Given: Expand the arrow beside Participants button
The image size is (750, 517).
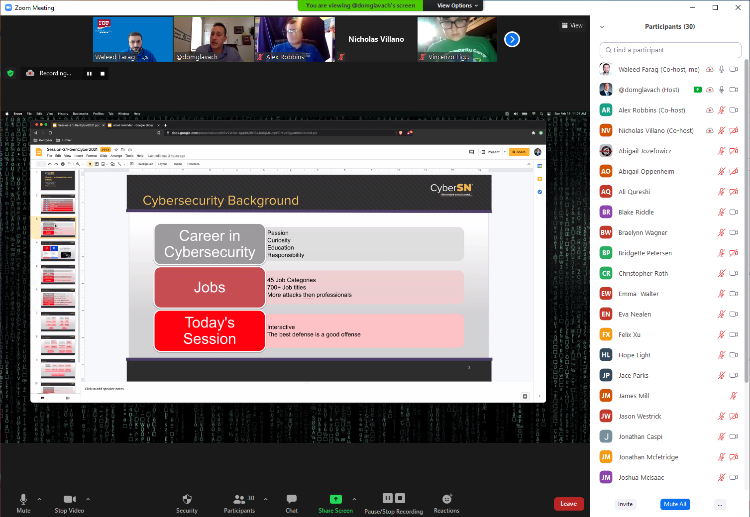Looking at the screenshot, I should click(x=265, y=499).
